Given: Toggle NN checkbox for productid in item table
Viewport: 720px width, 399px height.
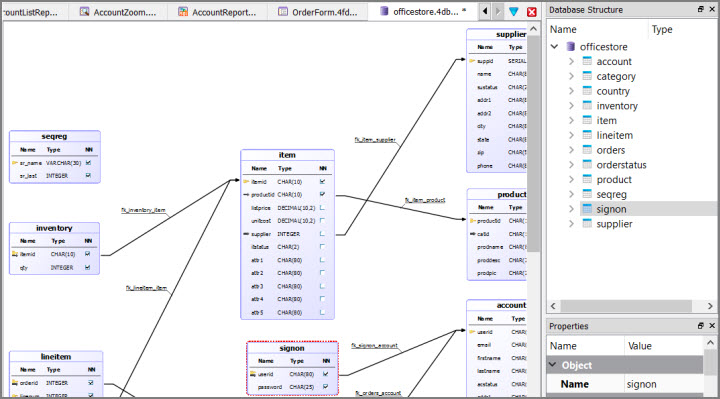Looking at the screenshot, I should 322,194.
